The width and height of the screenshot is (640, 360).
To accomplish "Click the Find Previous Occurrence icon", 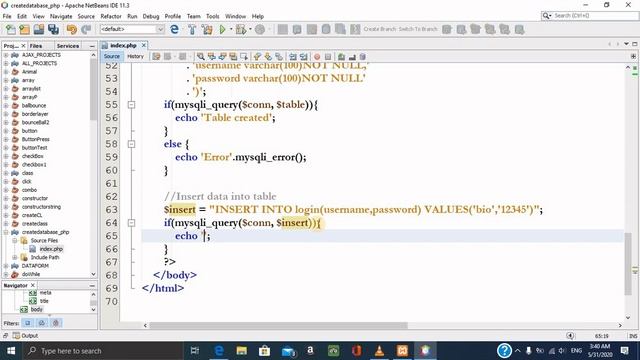I will [211, 57].
